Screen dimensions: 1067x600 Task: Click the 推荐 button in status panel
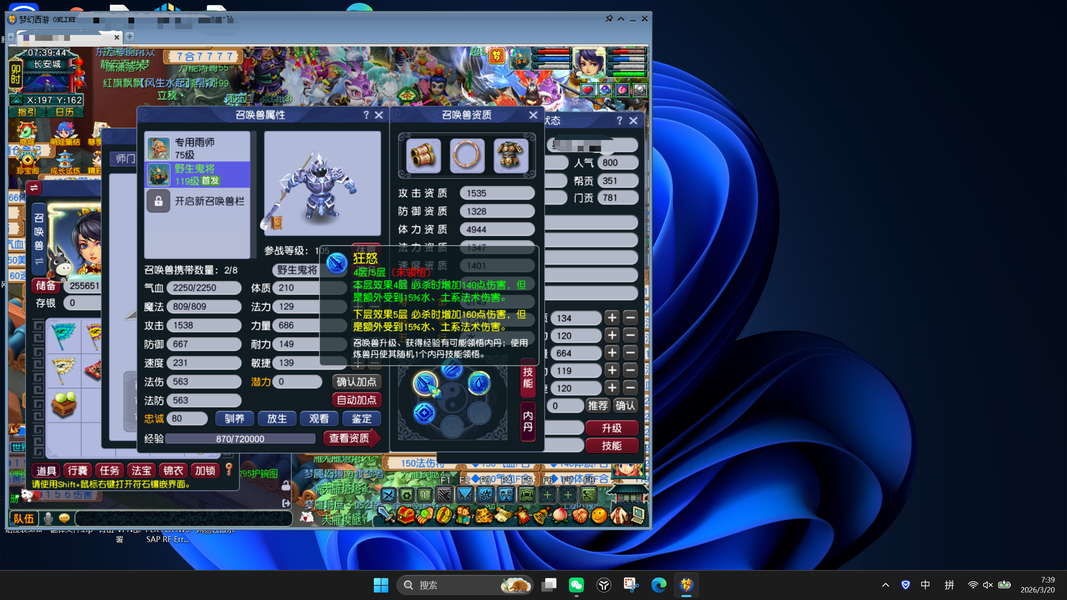point(597,405)
